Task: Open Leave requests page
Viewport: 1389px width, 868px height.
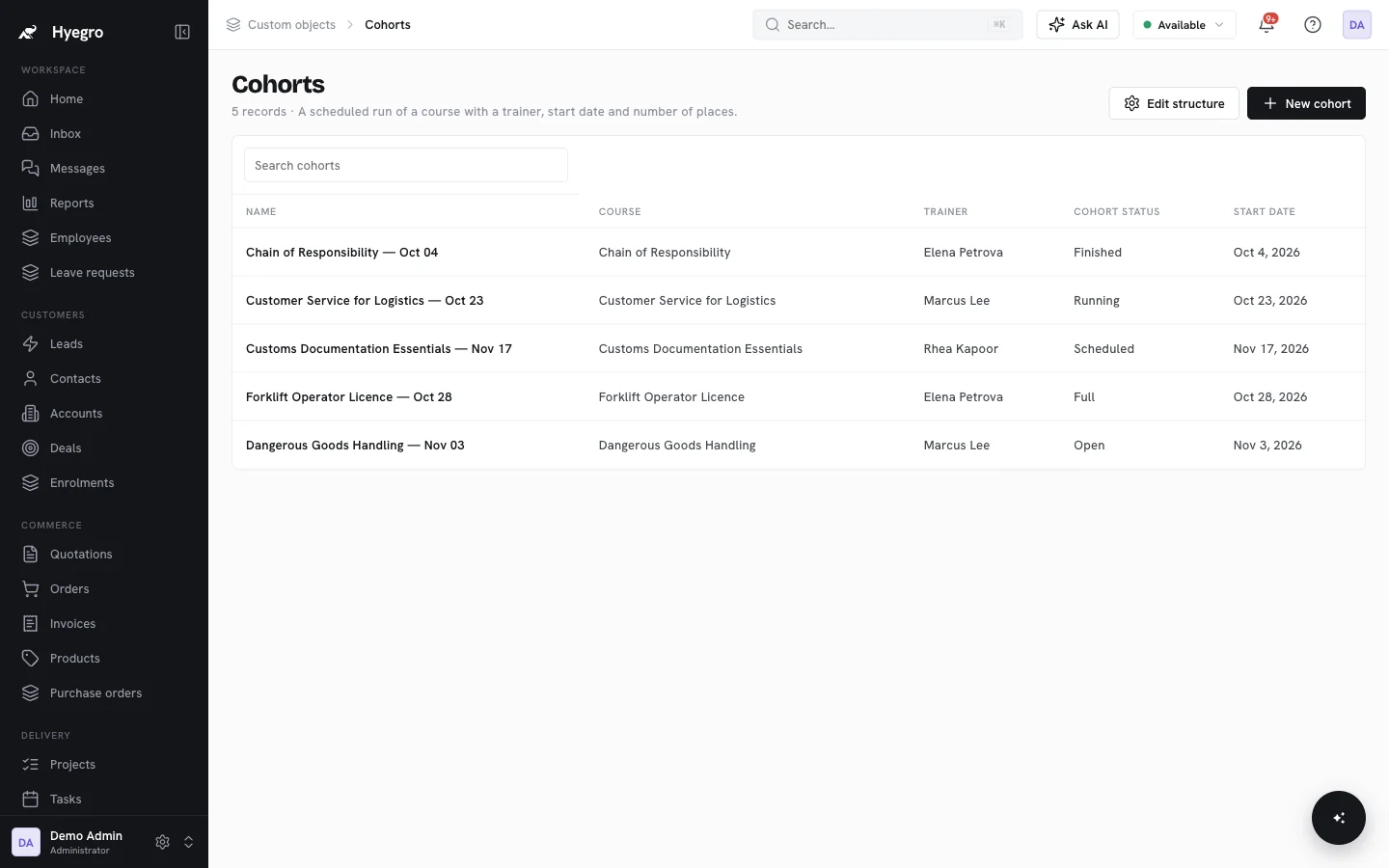Action: (104, 272)
